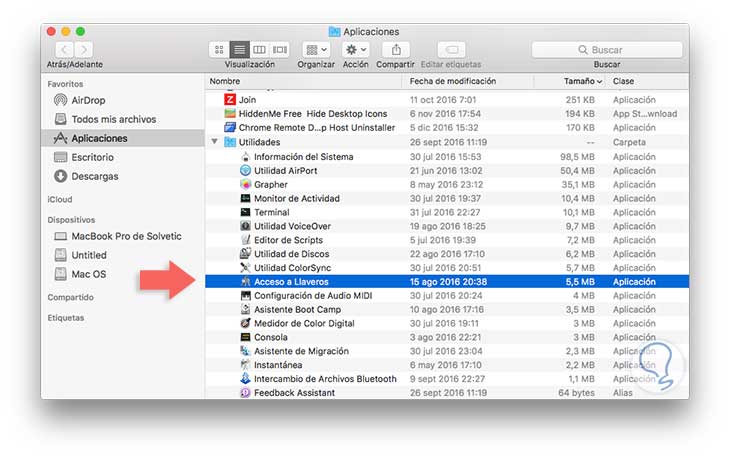This screenshot has height=458, width=730.
Task: Click Chrome Remote Desktop Host Uninstaller icon
Action: 230,127
